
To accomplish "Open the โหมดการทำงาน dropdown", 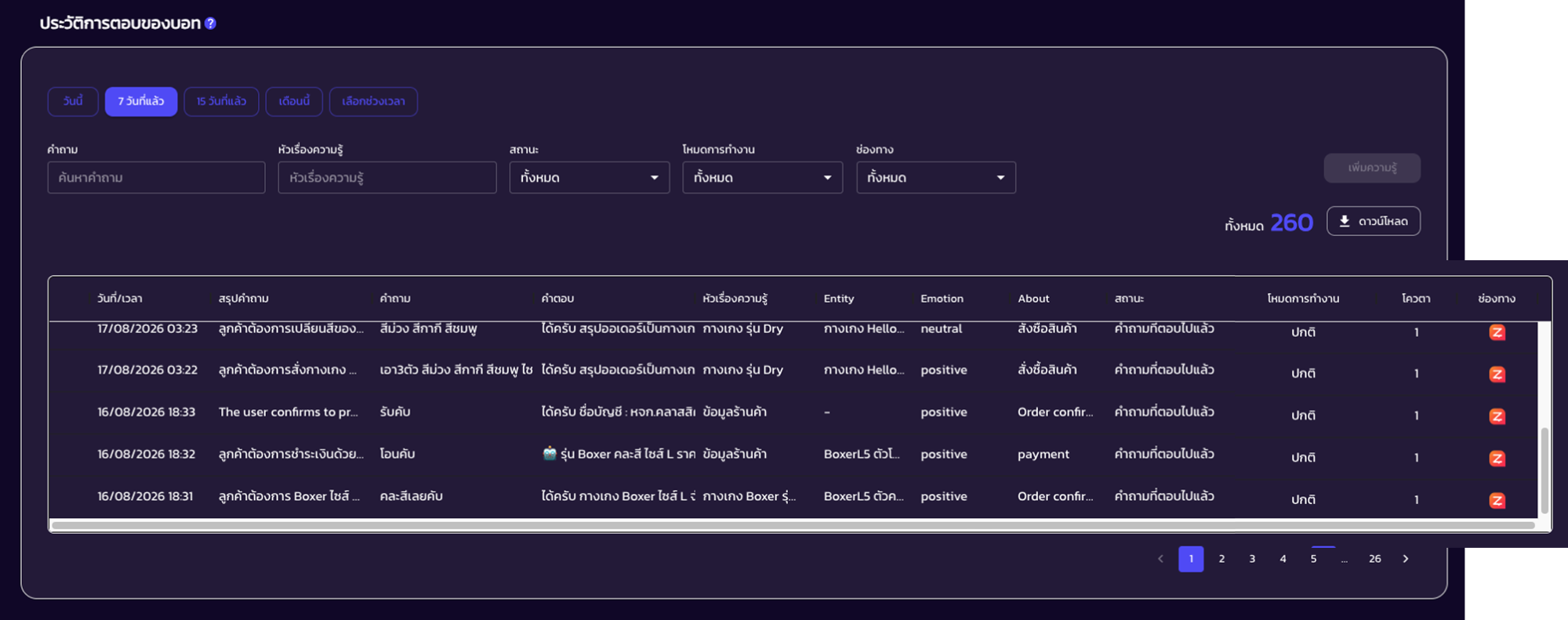I will [763, 177].
